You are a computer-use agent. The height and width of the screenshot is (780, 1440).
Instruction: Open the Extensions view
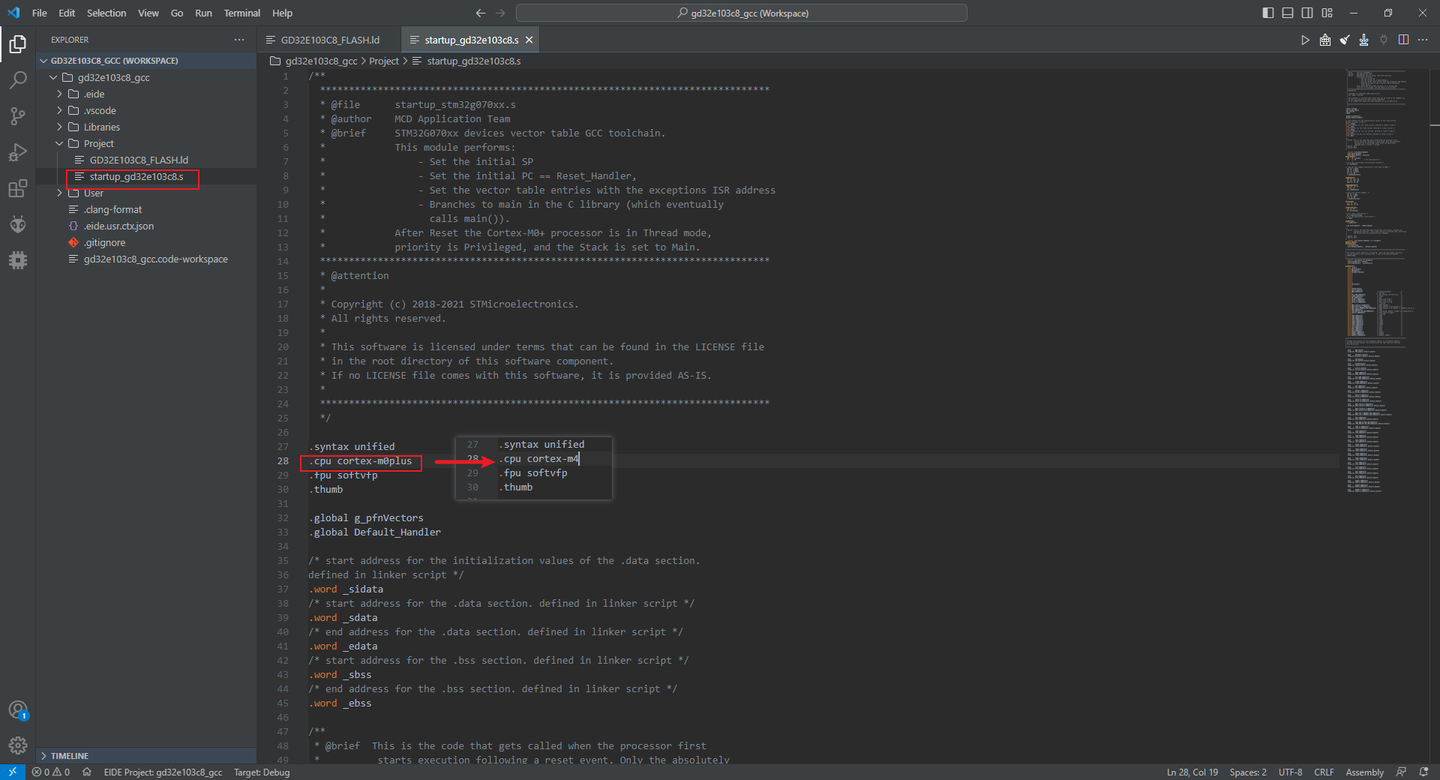(17, 188)
